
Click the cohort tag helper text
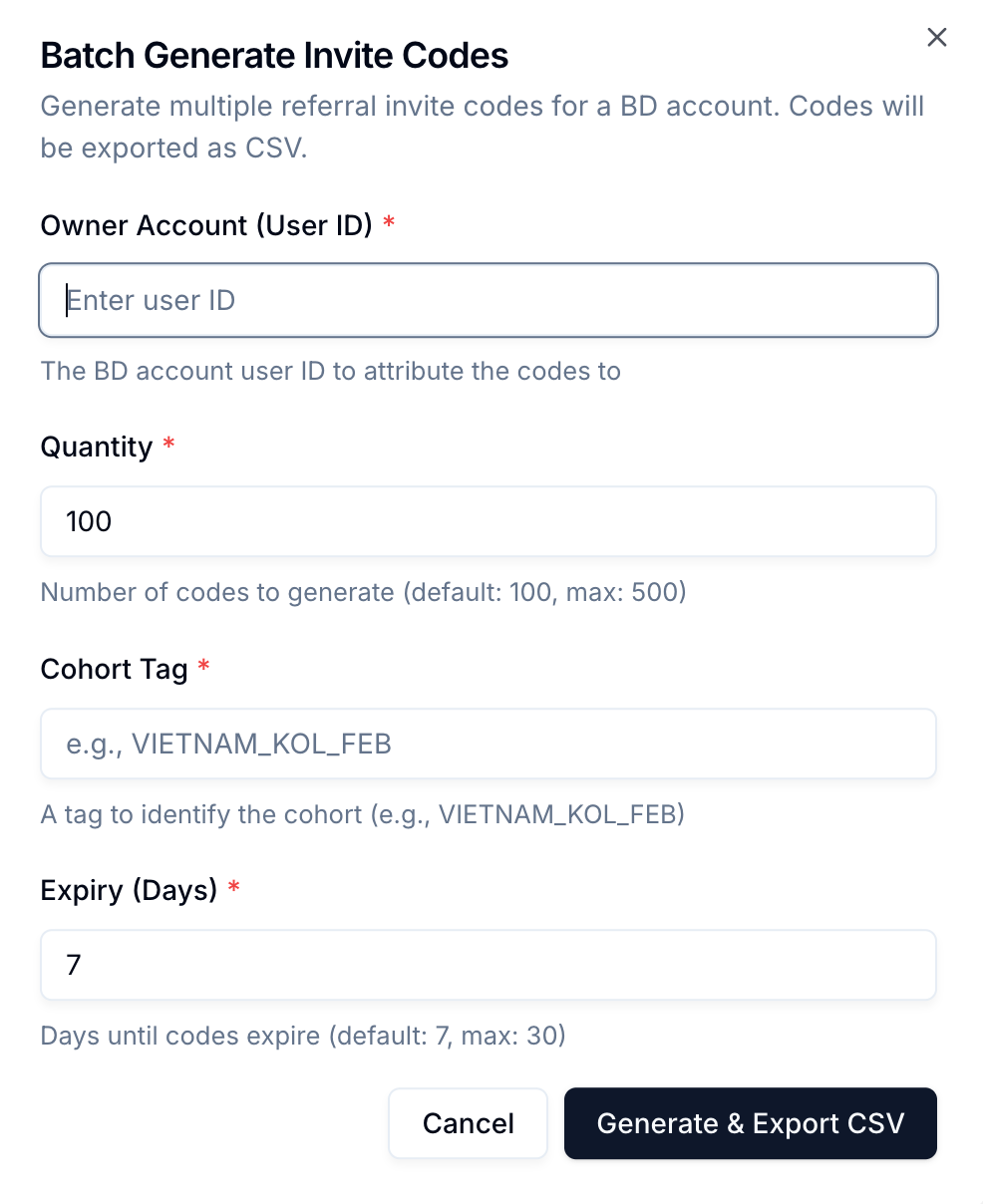point(362,815)
